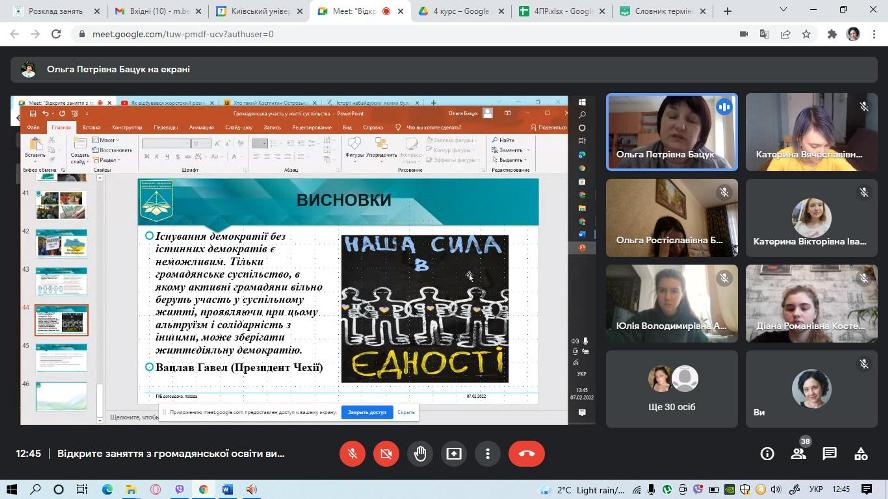This screenshot has width=888, height=499.
Task: Open the 'Ще 30 осіб' tile
Action: coord(672,389)
